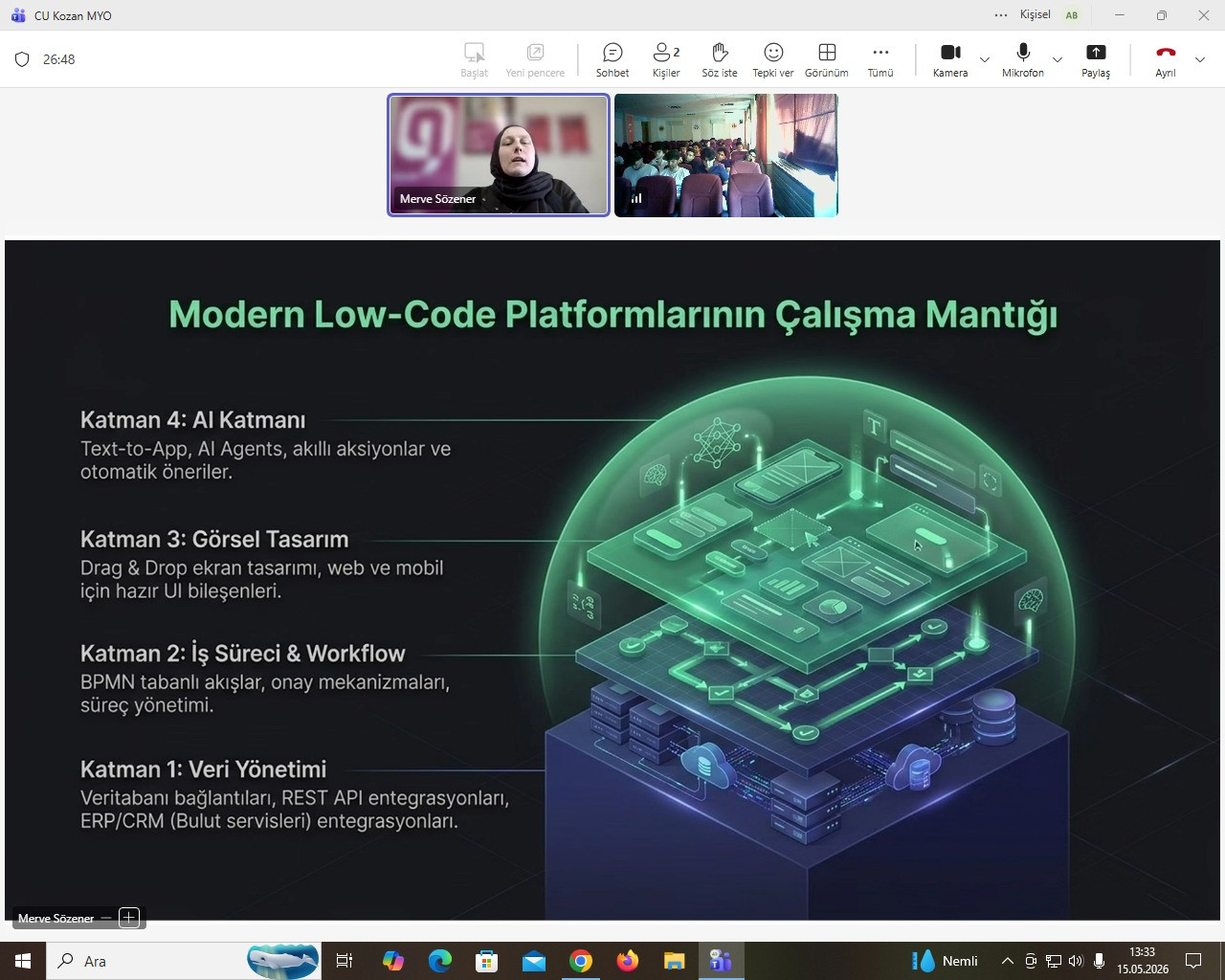Change layout via Görünüm
Screen dimensions: 1225x980
point(827,60)
